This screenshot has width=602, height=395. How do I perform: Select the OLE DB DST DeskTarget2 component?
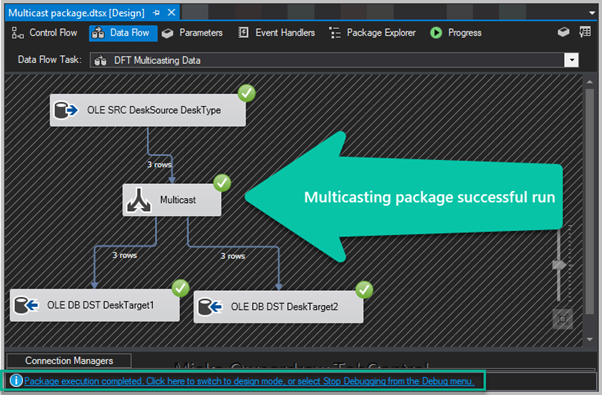coord(278,307)
